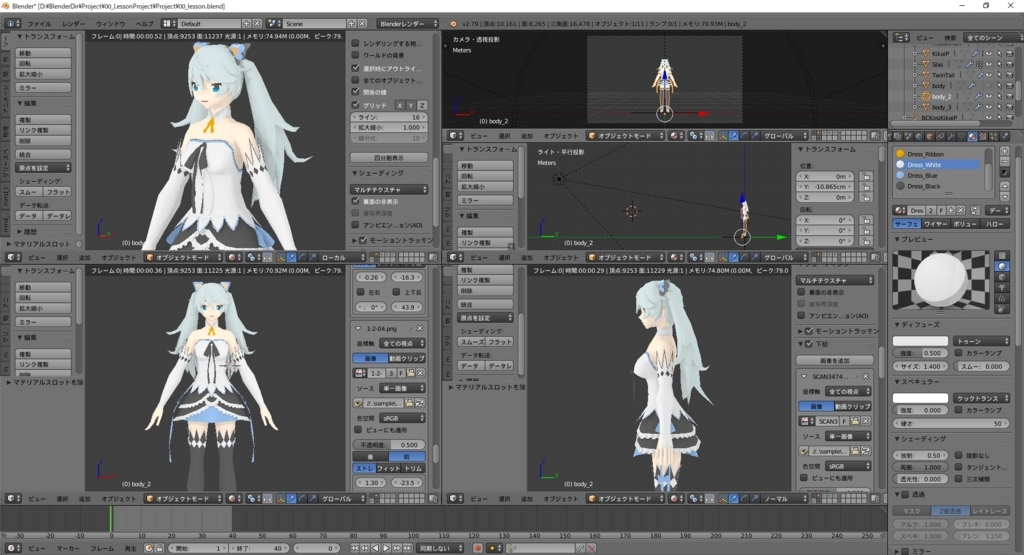Select the Dress_Black material slot

[937, 186]
